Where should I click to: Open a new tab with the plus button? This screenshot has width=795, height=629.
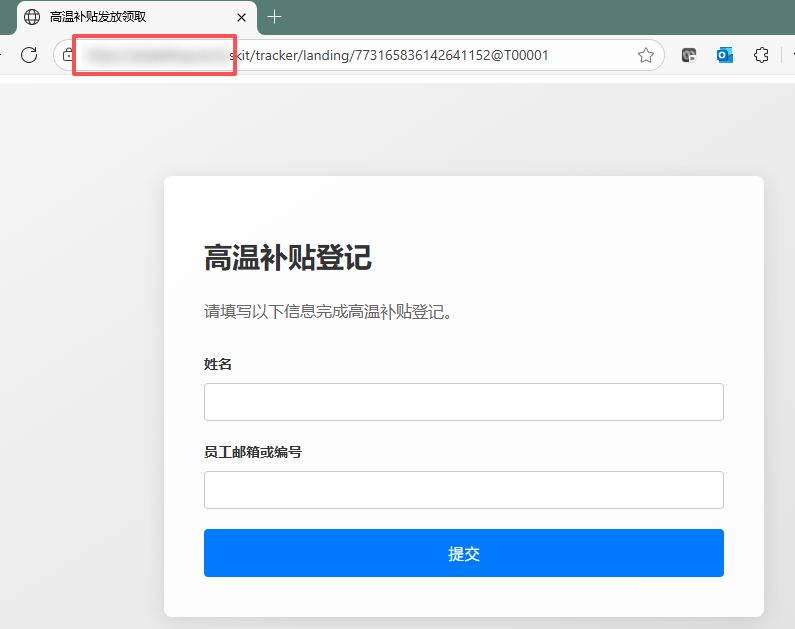(x=275, y=17)
